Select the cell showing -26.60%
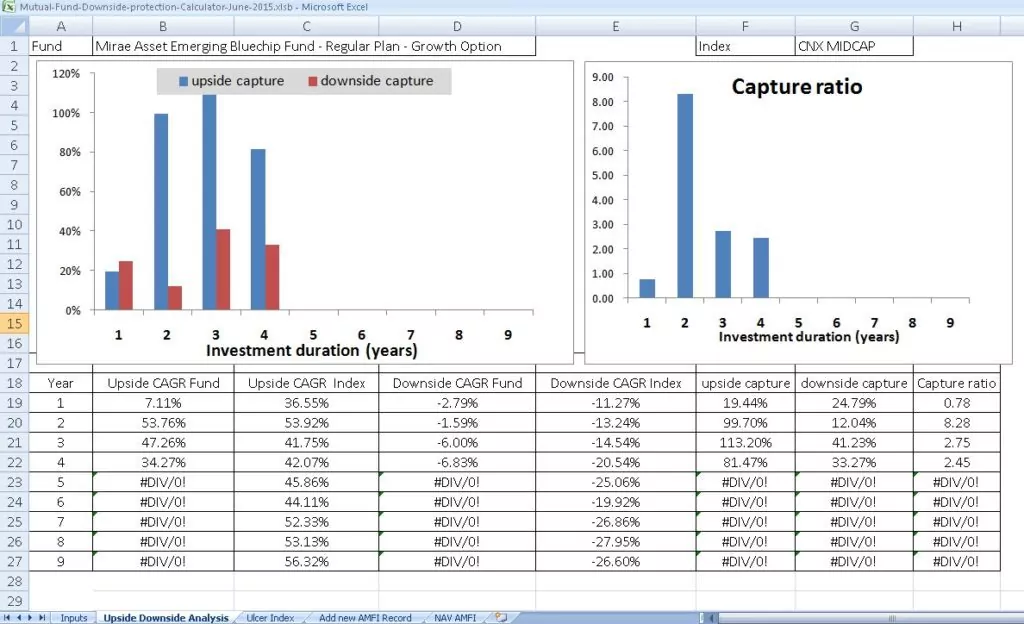This screenshot has width=1024, height=624. pos(616,561)
